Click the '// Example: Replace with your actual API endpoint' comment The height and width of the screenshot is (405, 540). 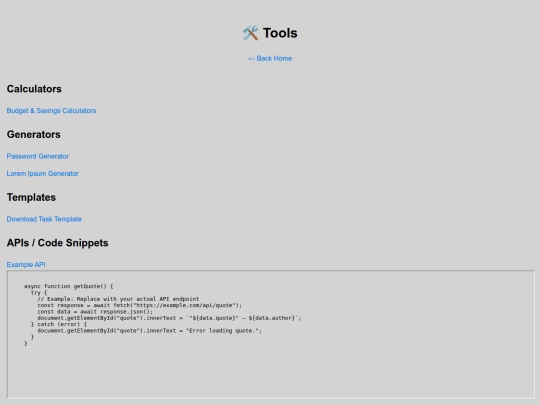[x=118, y=299]
